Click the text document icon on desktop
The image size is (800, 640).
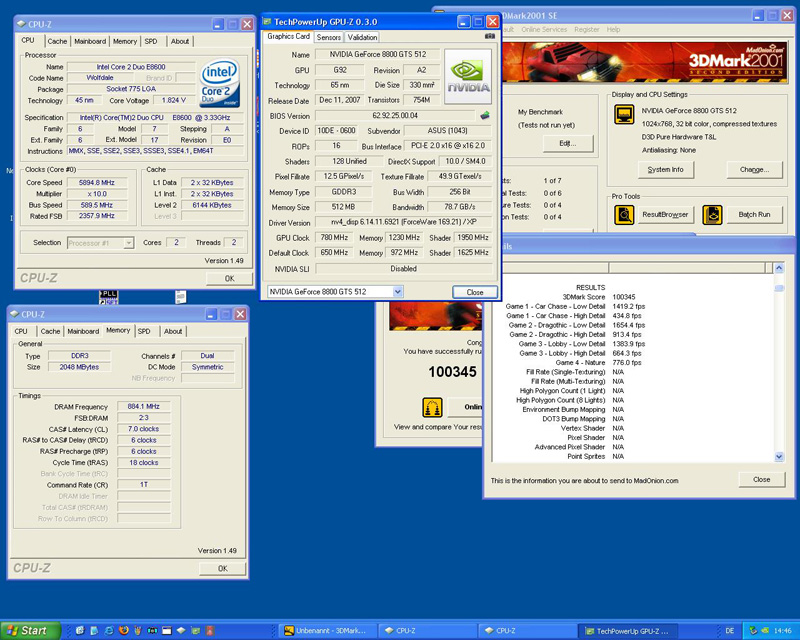(x=181, y=297)
